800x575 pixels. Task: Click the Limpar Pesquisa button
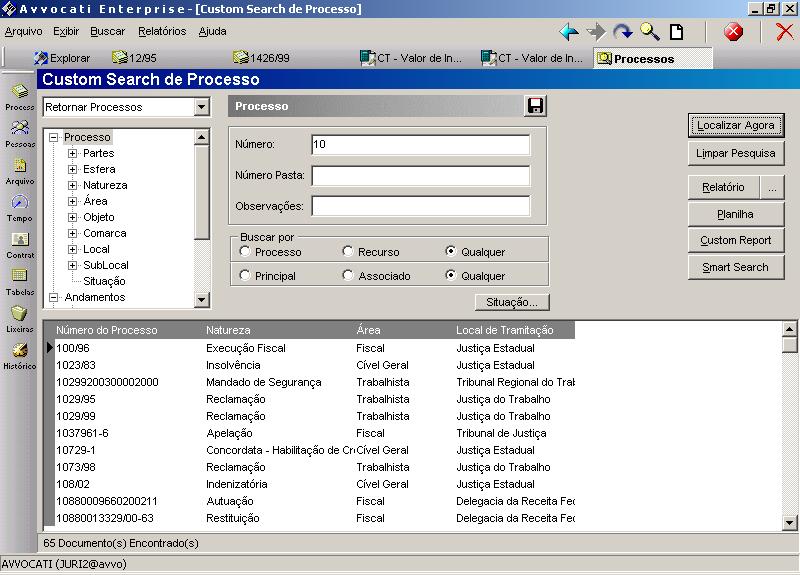click(736, 153)
